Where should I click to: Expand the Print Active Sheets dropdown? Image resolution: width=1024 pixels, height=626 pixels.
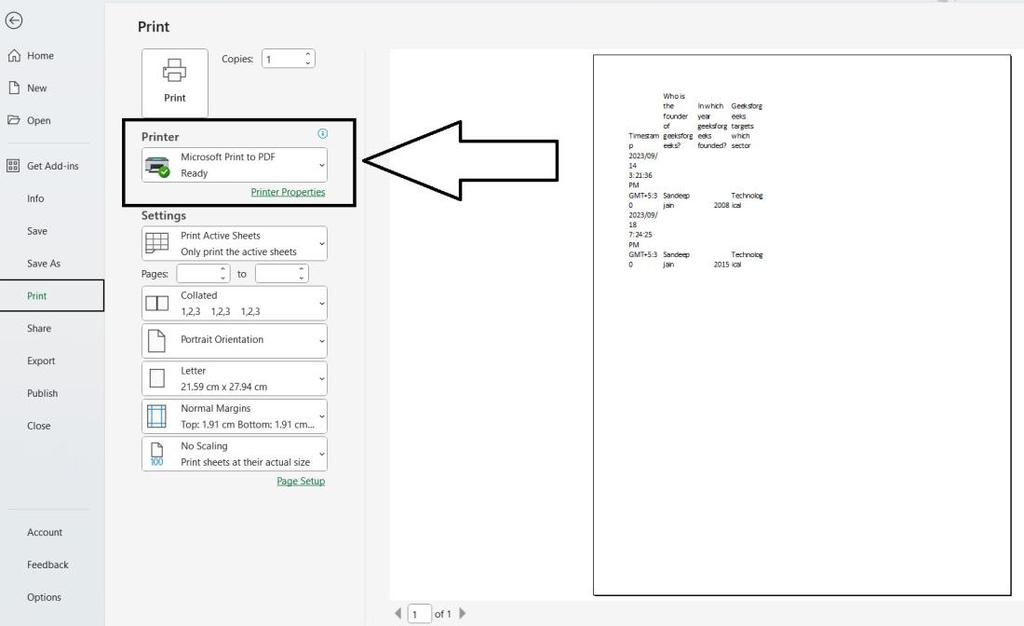click(234, 243)
